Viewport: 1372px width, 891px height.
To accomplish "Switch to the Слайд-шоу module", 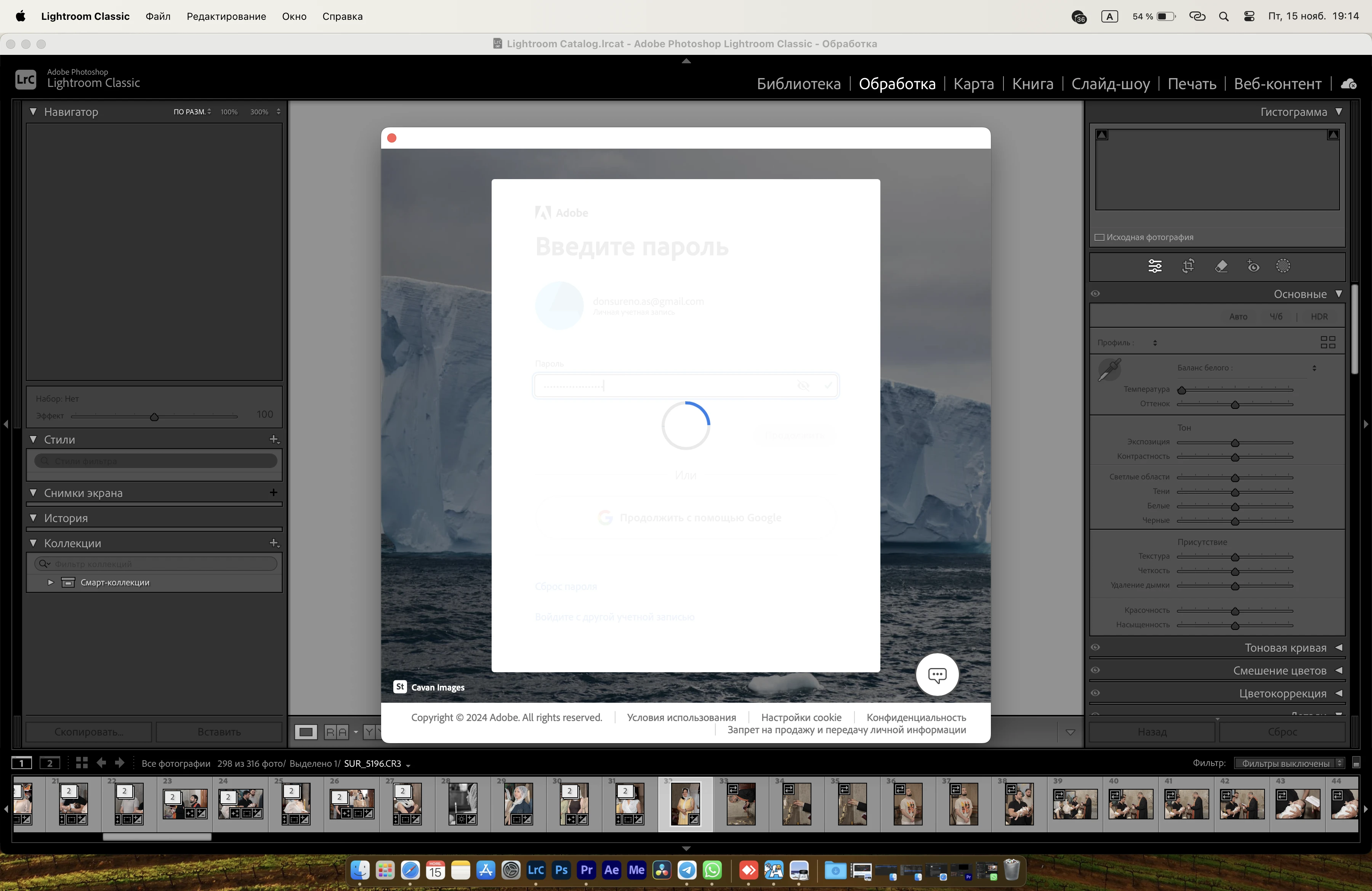I will 1110,84.
